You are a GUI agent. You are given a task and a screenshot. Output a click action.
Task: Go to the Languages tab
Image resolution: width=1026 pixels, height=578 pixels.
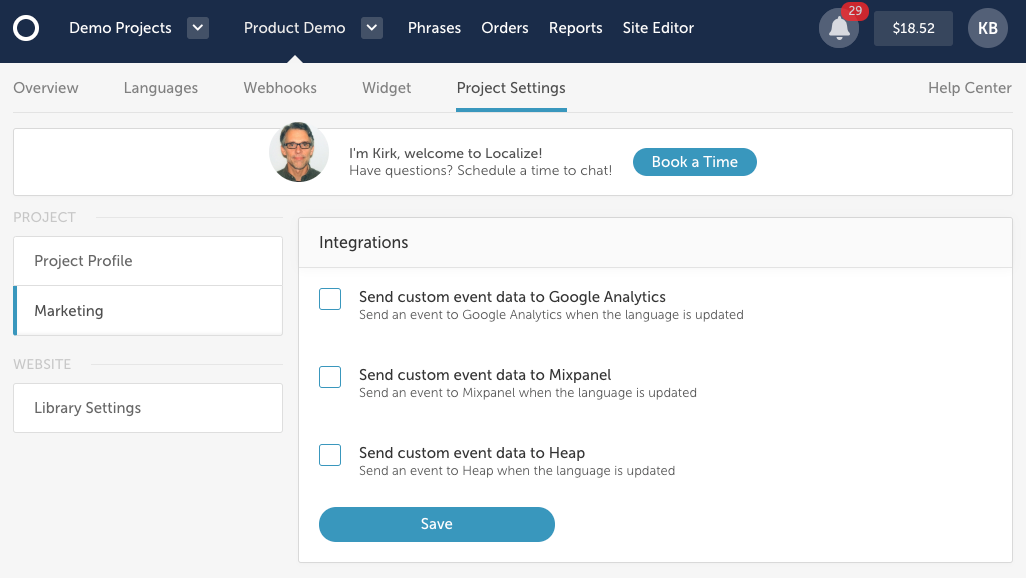[161, 88]
